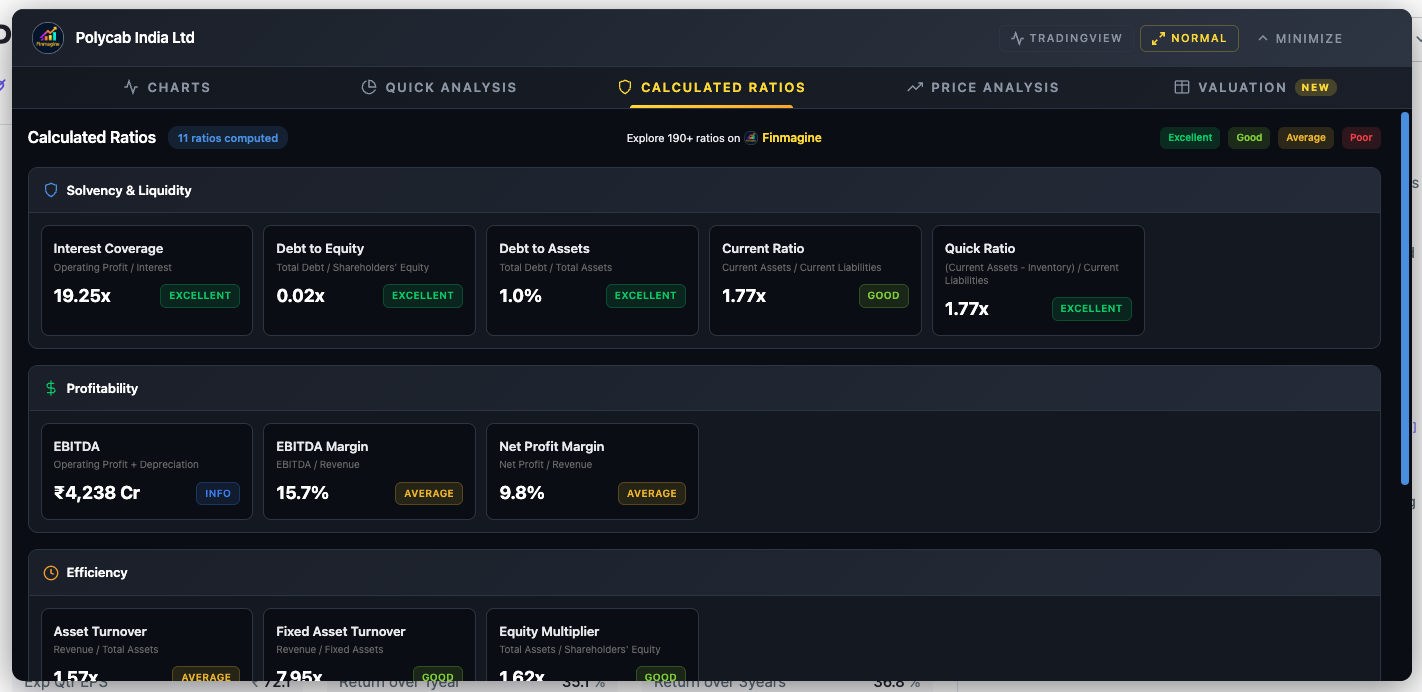Open the Calculated Ratios tab
The height and width of the screenshot is (692, 1422).
(712, 87)
